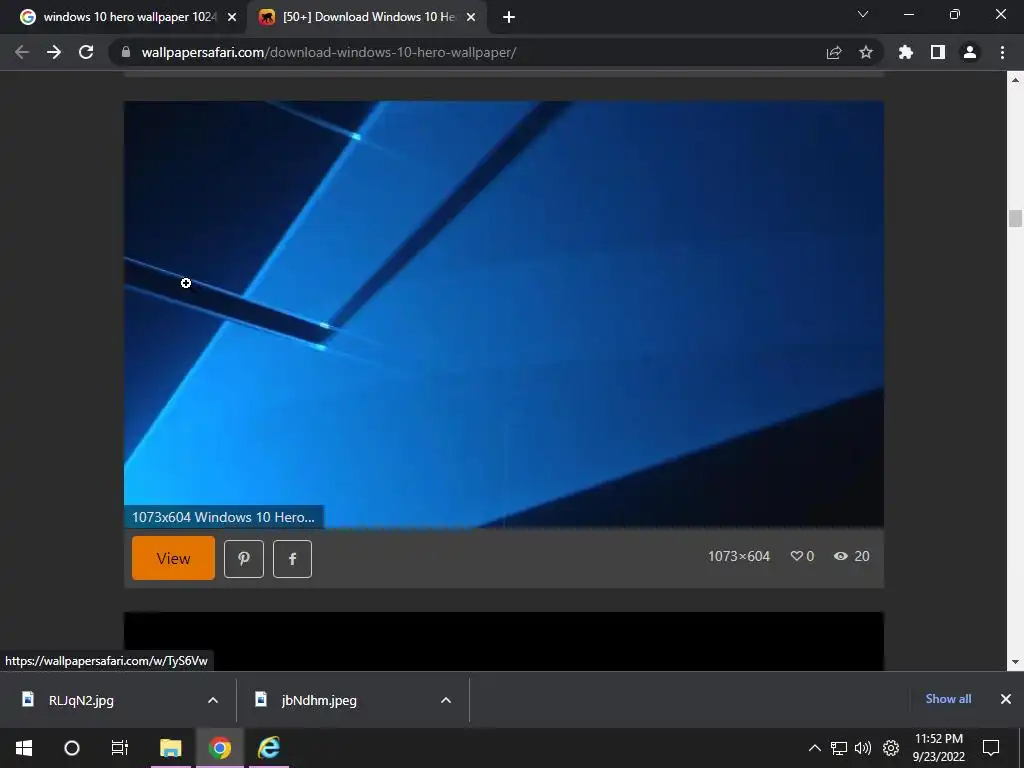The image size is (1024, 768).
Task: Click the page scrollbar thumb
Action: click(1015, 219)
